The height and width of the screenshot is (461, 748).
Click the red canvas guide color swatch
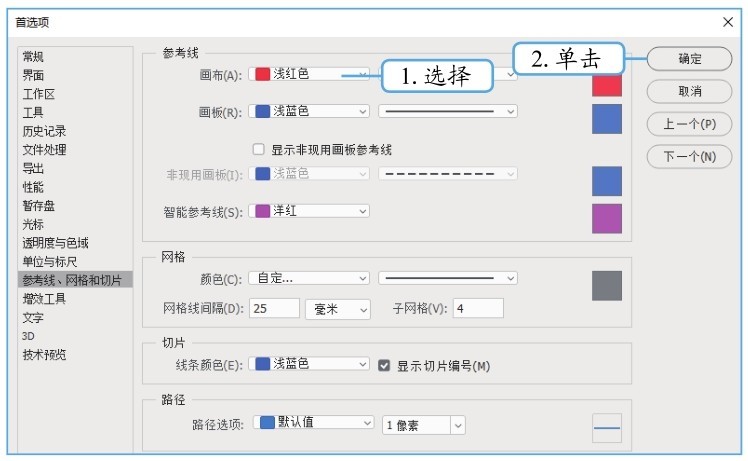606,83
